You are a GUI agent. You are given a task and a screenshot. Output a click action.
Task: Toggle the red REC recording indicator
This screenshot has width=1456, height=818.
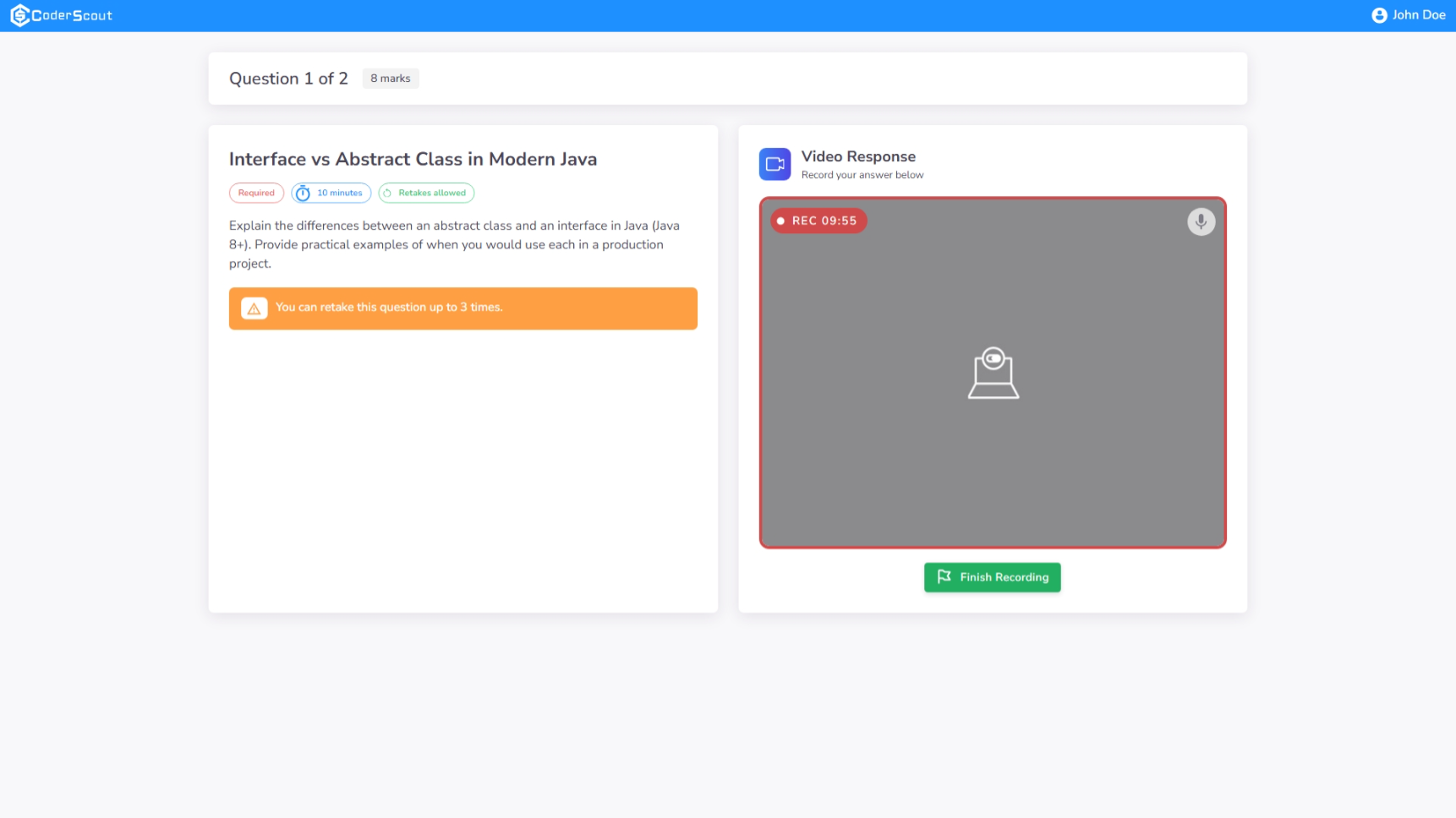(x=780, y=220)
